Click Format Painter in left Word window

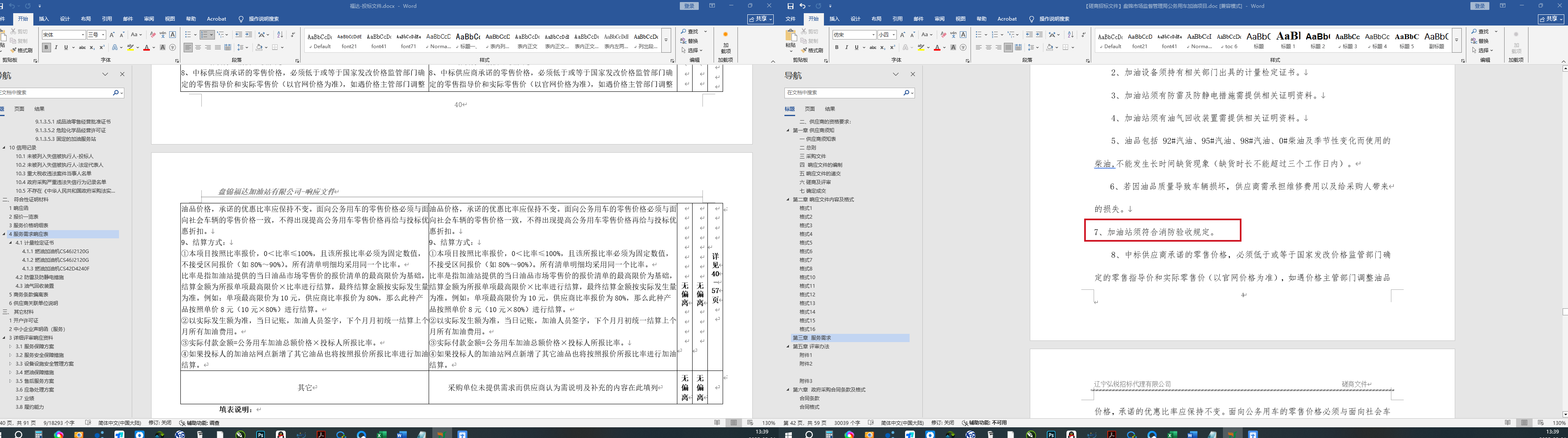coord(21,51)
